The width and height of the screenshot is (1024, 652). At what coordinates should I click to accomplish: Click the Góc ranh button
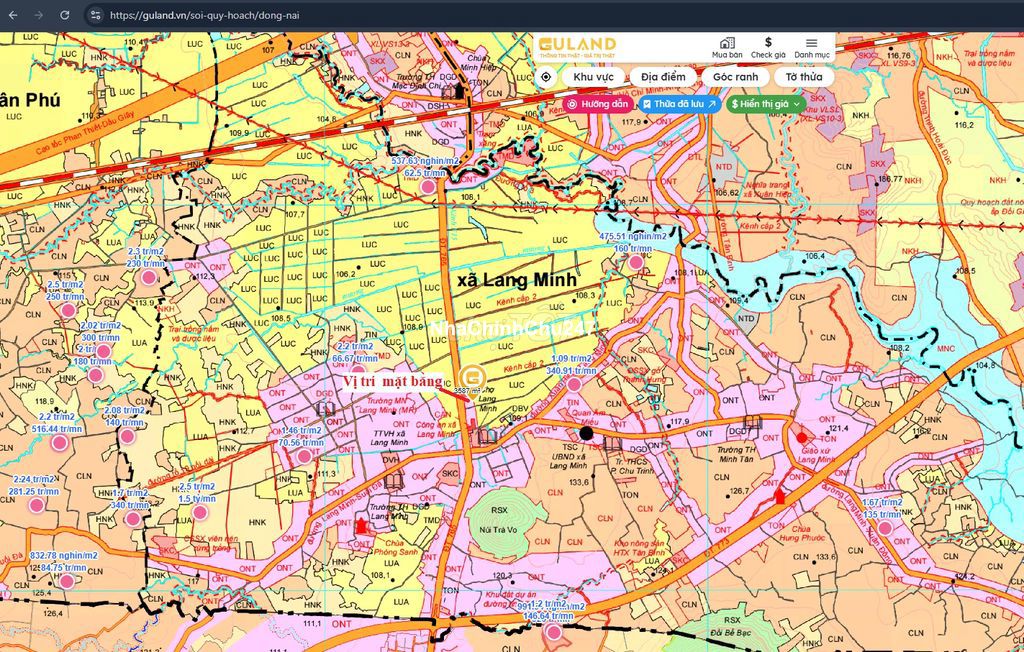(x=735, y=77)
